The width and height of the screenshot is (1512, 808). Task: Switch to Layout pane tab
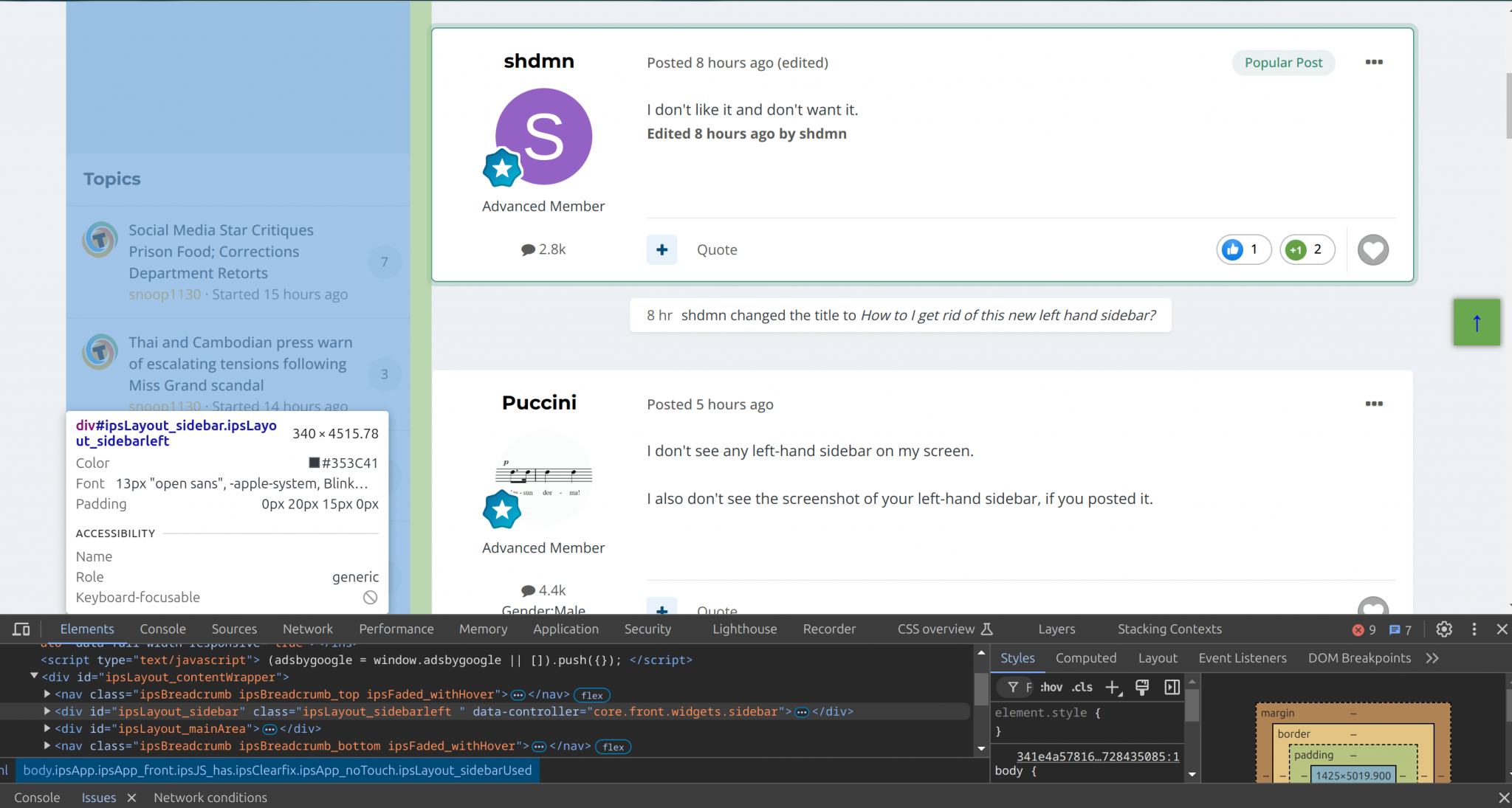pos(1158,658)
